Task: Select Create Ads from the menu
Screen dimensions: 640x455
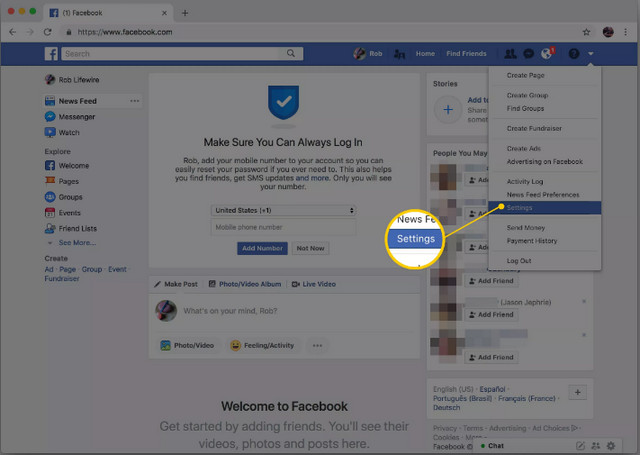Action: [x=524, y=149]
